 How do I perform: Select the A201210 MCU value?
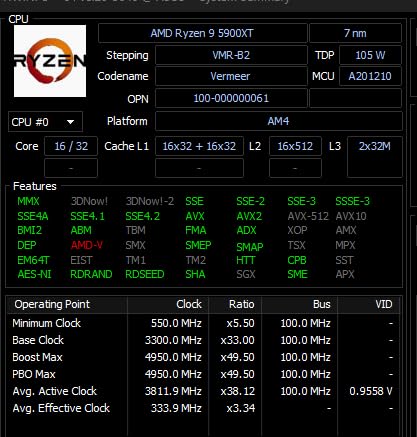click(x=370, y=76)
